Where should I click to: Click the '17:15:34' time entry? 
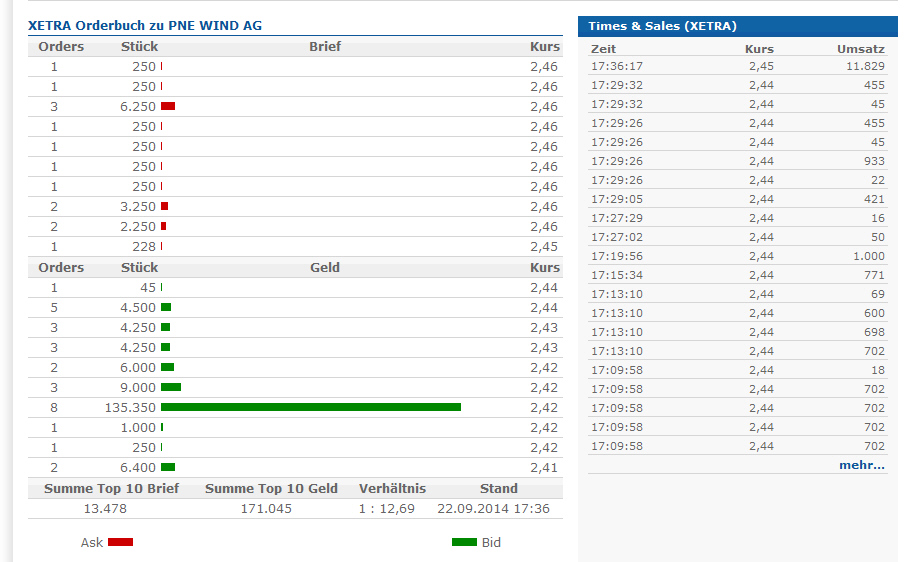point(617,275)
